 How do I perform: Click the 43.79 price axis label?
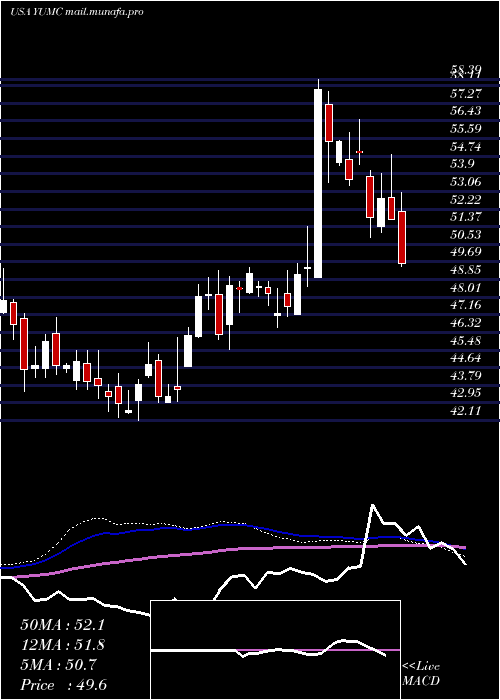[x=465, y=376]
